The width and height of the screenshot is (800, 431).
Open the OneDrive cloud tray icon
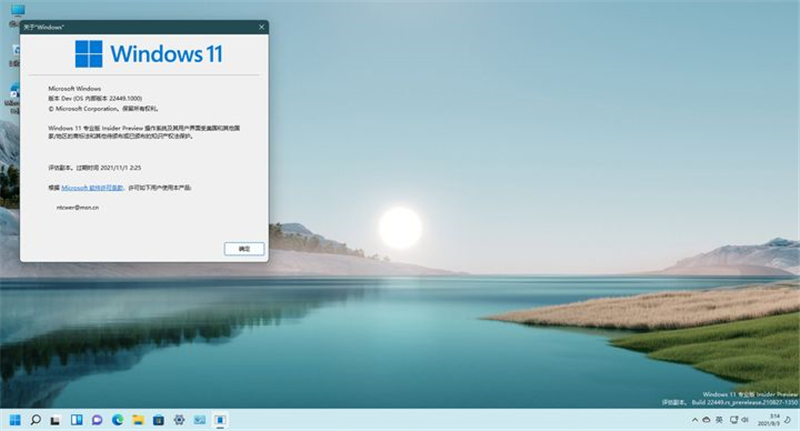click(x=706, y=420)
